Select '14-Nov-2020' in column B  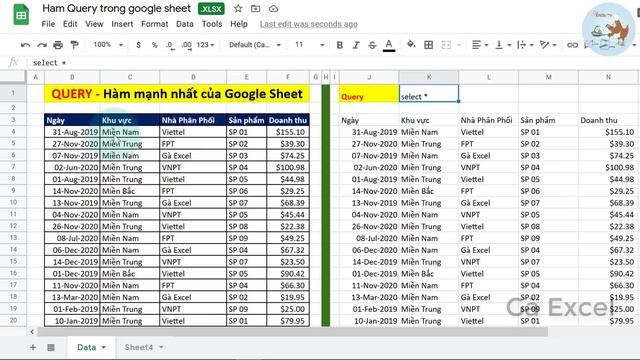[72, 191]
